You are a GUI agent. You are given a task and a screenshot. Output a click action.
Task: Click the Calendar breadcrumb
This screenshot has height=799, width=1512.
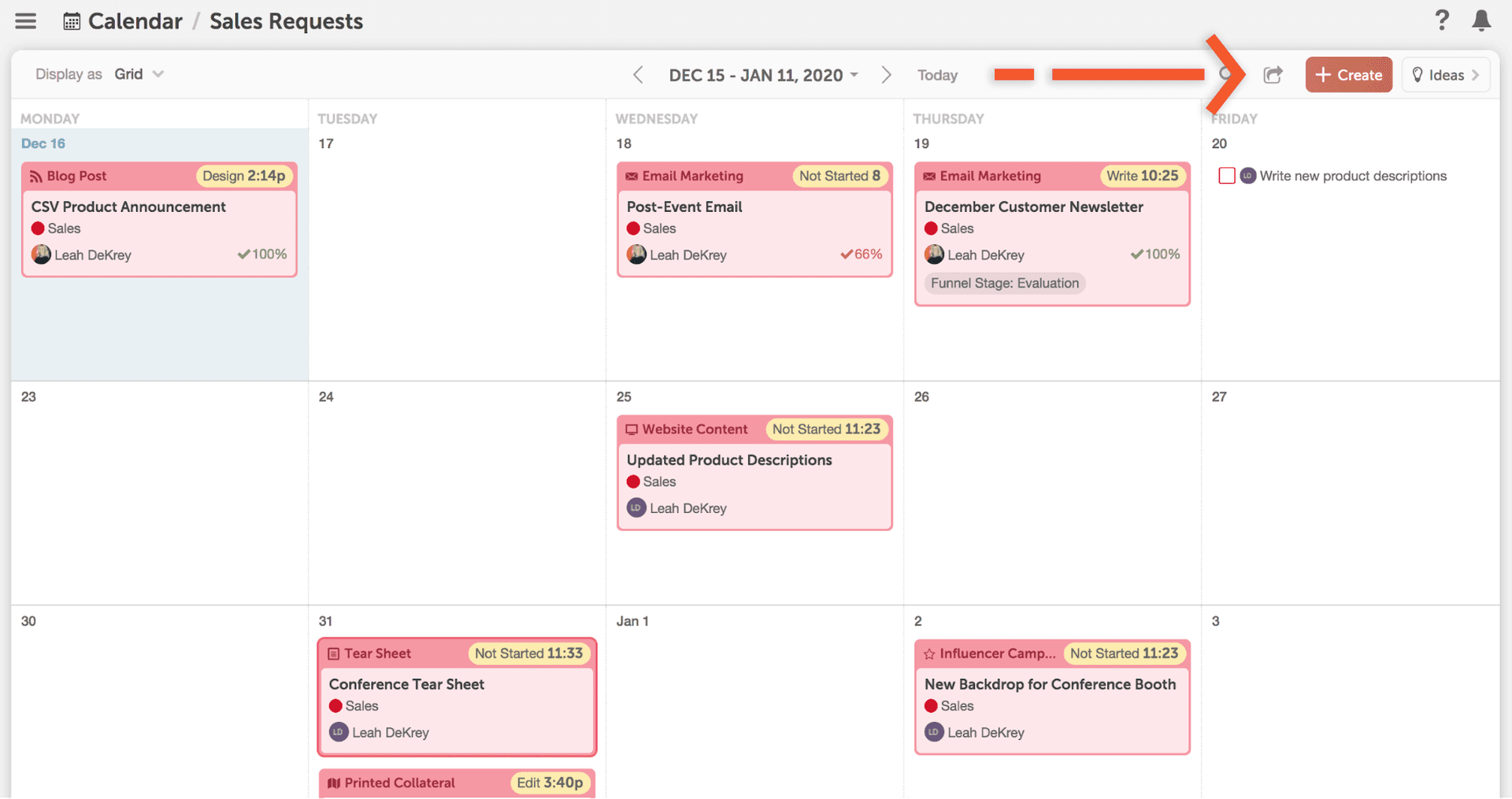point(135,21)
